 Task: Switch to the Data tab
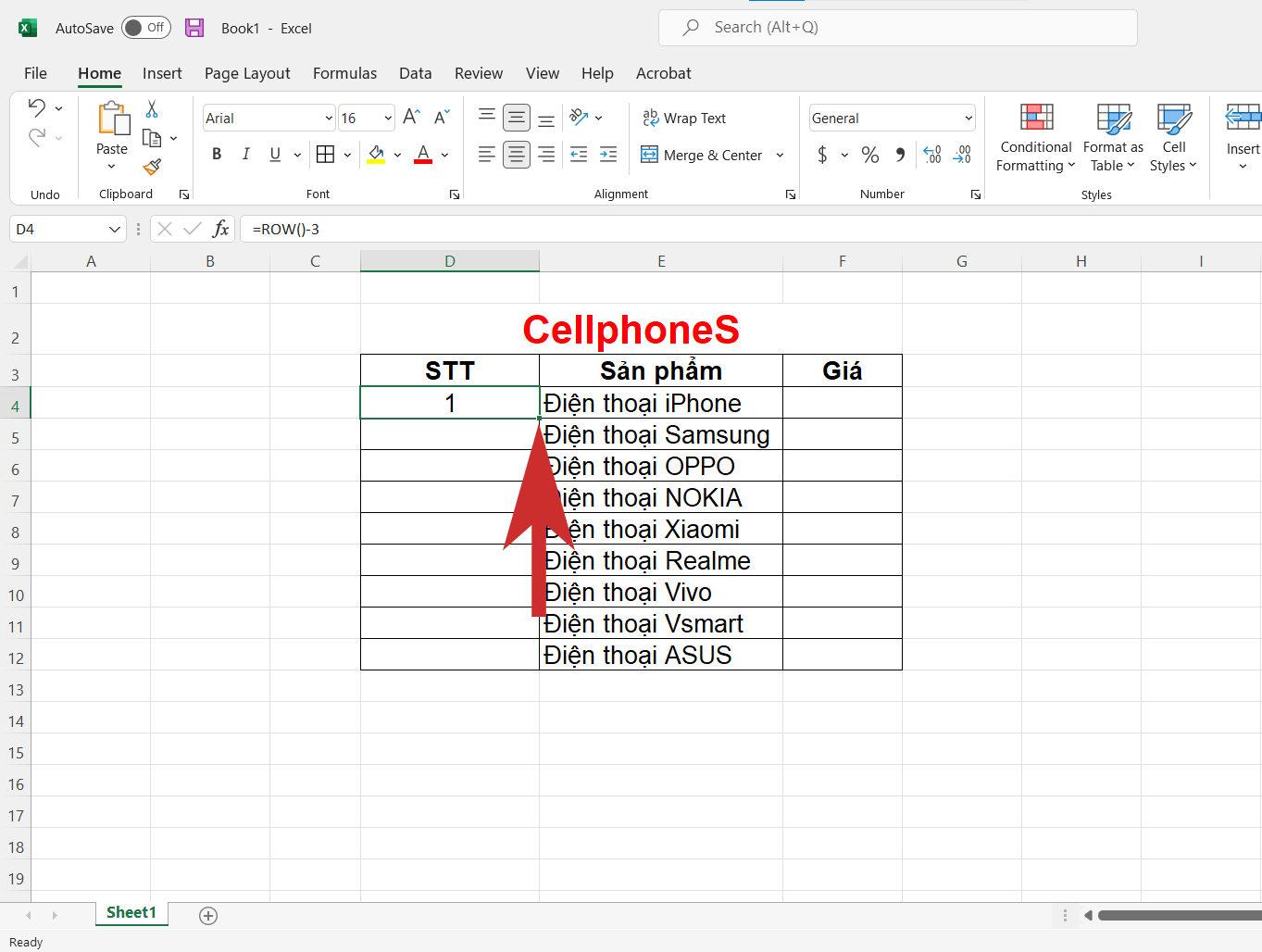tap(415, 73)
